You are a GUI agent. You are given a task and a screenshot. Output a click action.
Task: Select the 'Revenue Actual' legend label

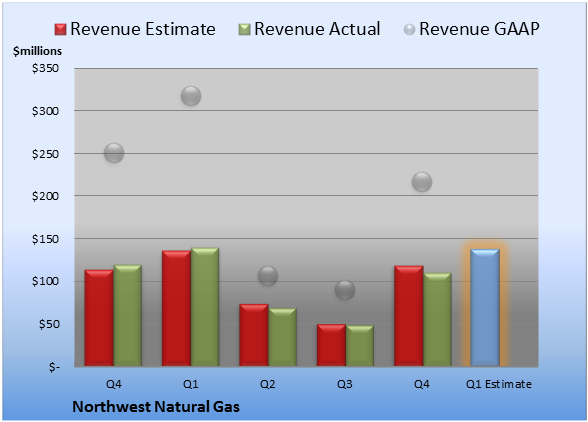click(x=317, y=29)
